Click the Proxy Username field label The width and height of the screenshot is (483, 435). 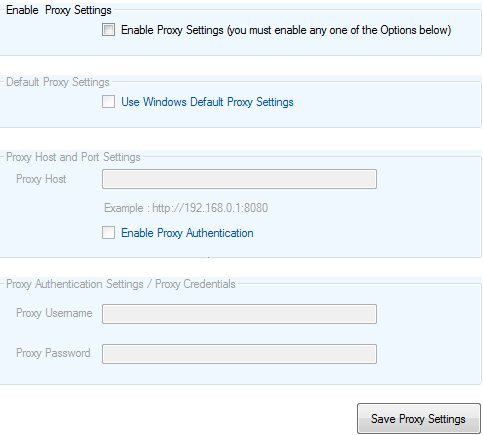coord(54,313)
